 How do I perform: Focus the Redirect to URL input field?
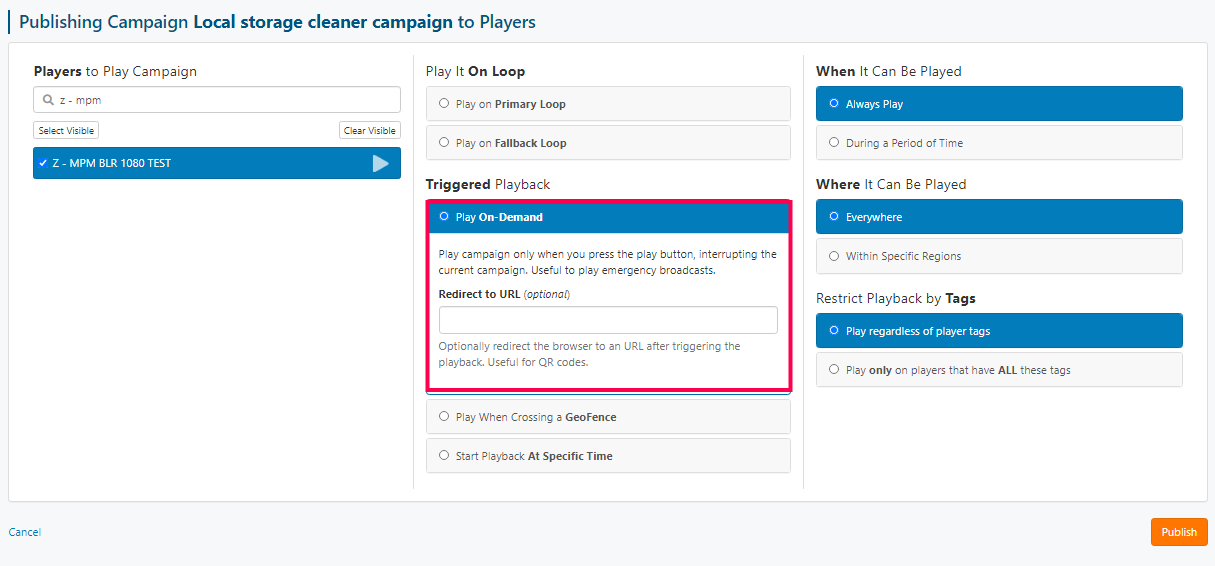[608, 320]
